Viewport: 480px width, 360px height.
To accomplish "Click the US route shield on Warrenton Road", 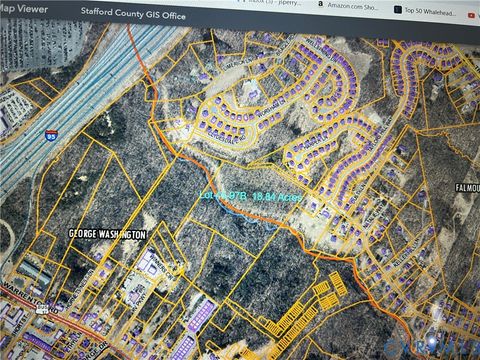I will (42, 308).
